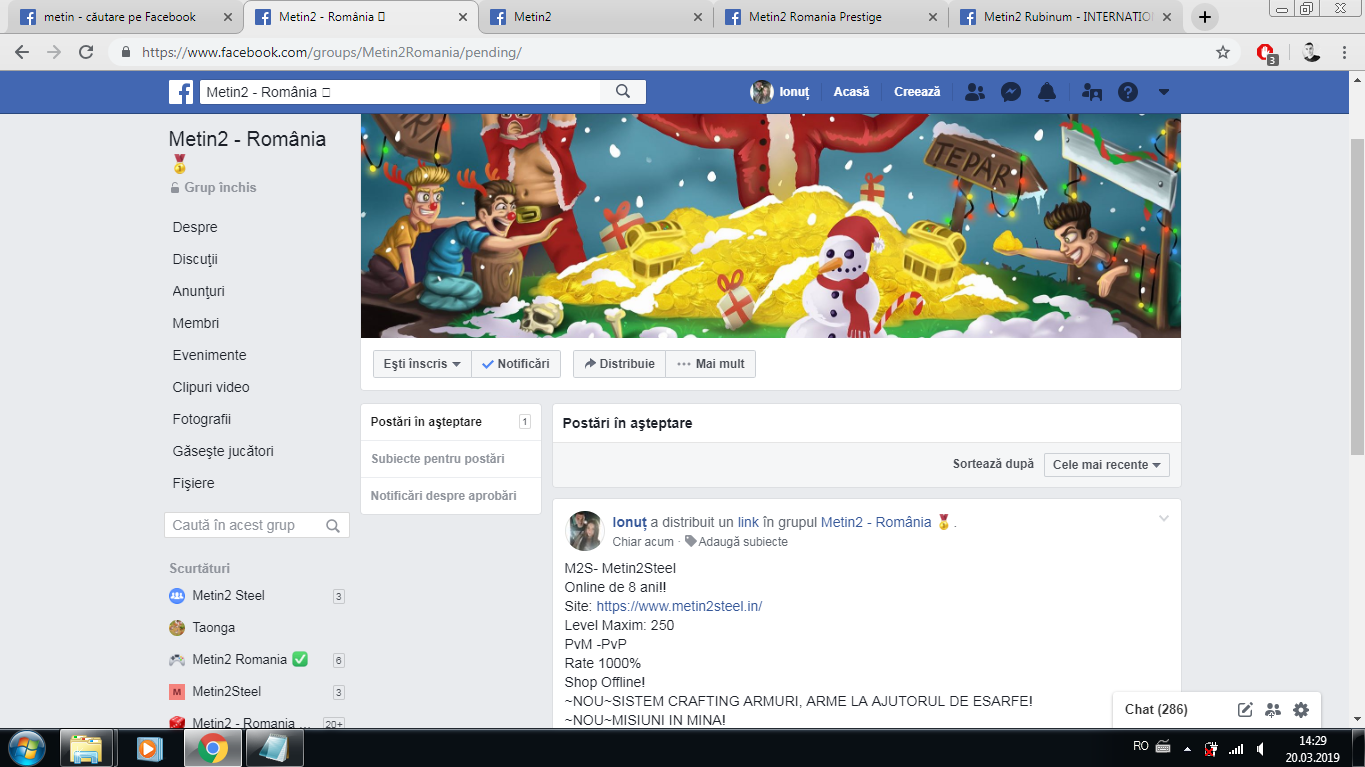Switch to the Metin2 Rubinum tab
This screenshot has width=1365, height=767.
pos(1066,17)
